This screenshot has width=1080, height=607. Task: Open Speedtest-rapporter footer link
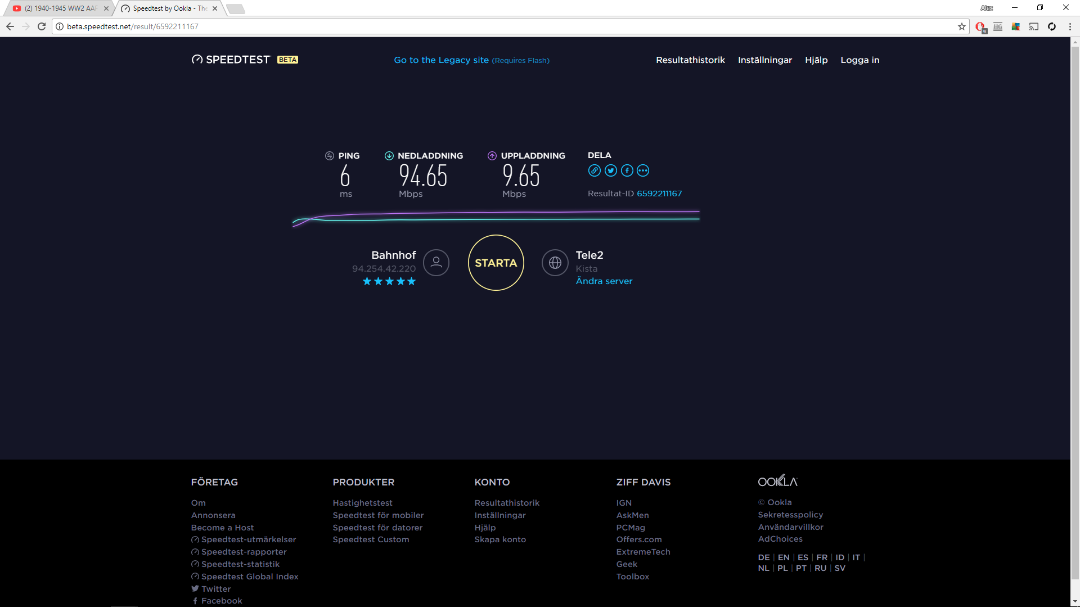click(x=239, y=552)
